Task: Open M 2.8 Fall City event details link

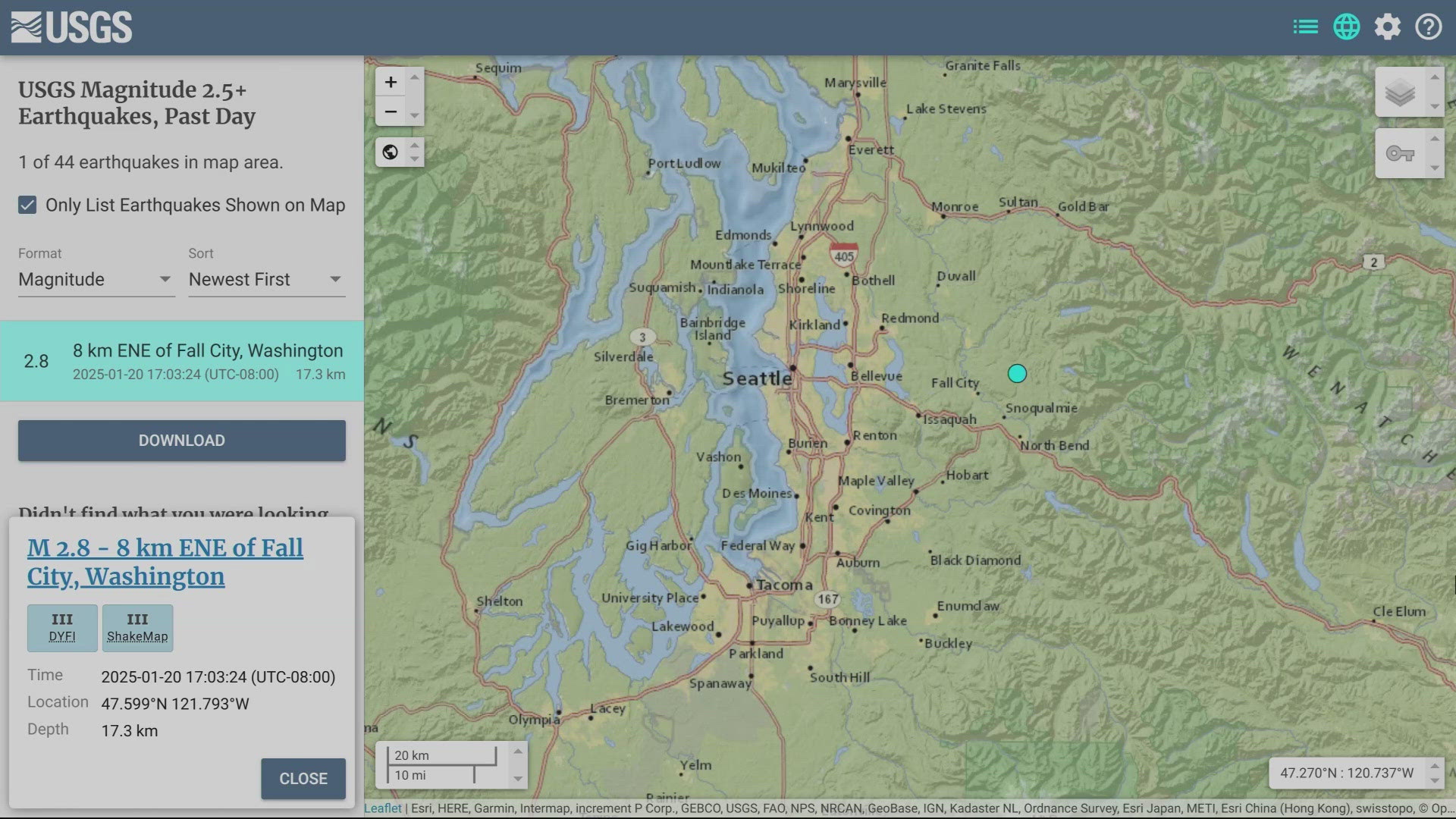Action: (x=165, y=562)
